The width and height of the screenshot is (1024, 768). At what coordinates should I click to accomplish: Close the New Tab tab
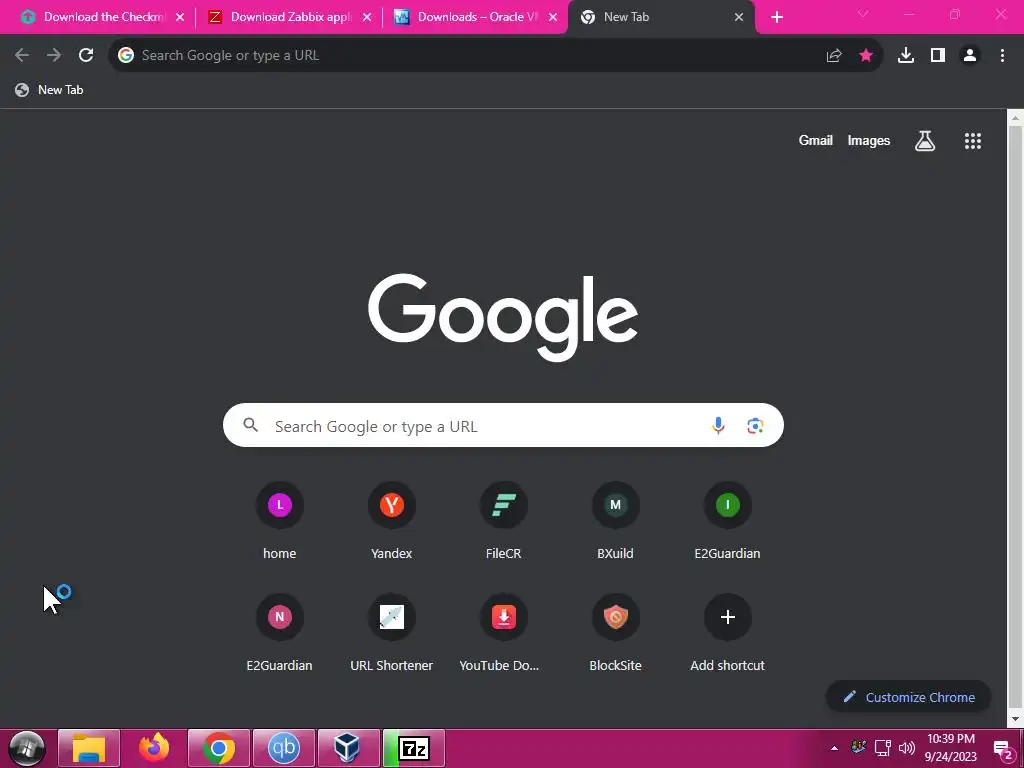click(x=739, y=18)
